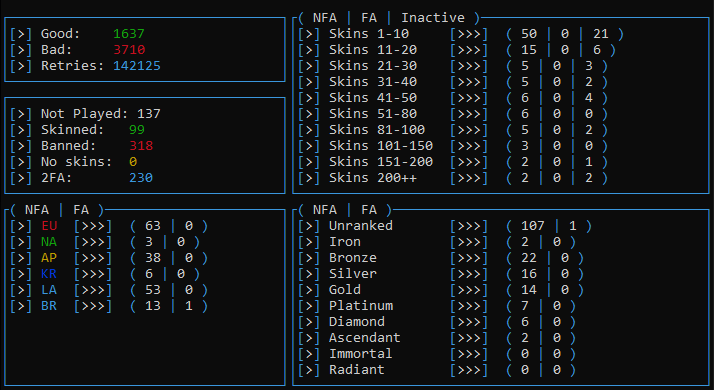Click the Radiant rank label
714x390 pixels.
click(357, 369)
